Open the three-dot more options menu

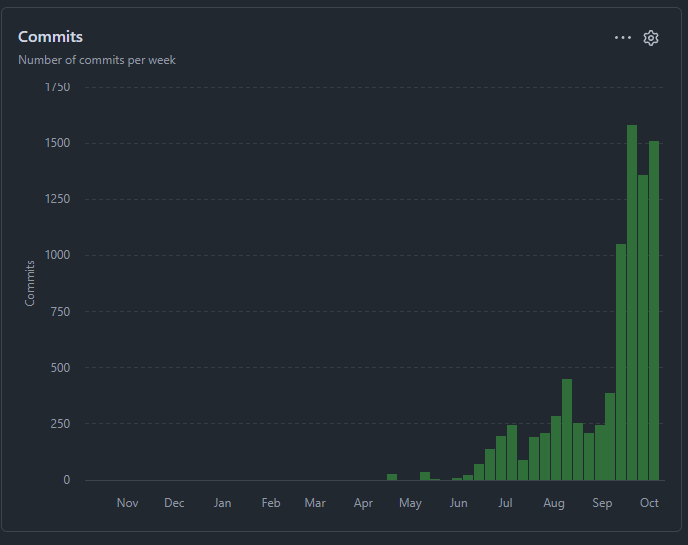pos(623,38)
